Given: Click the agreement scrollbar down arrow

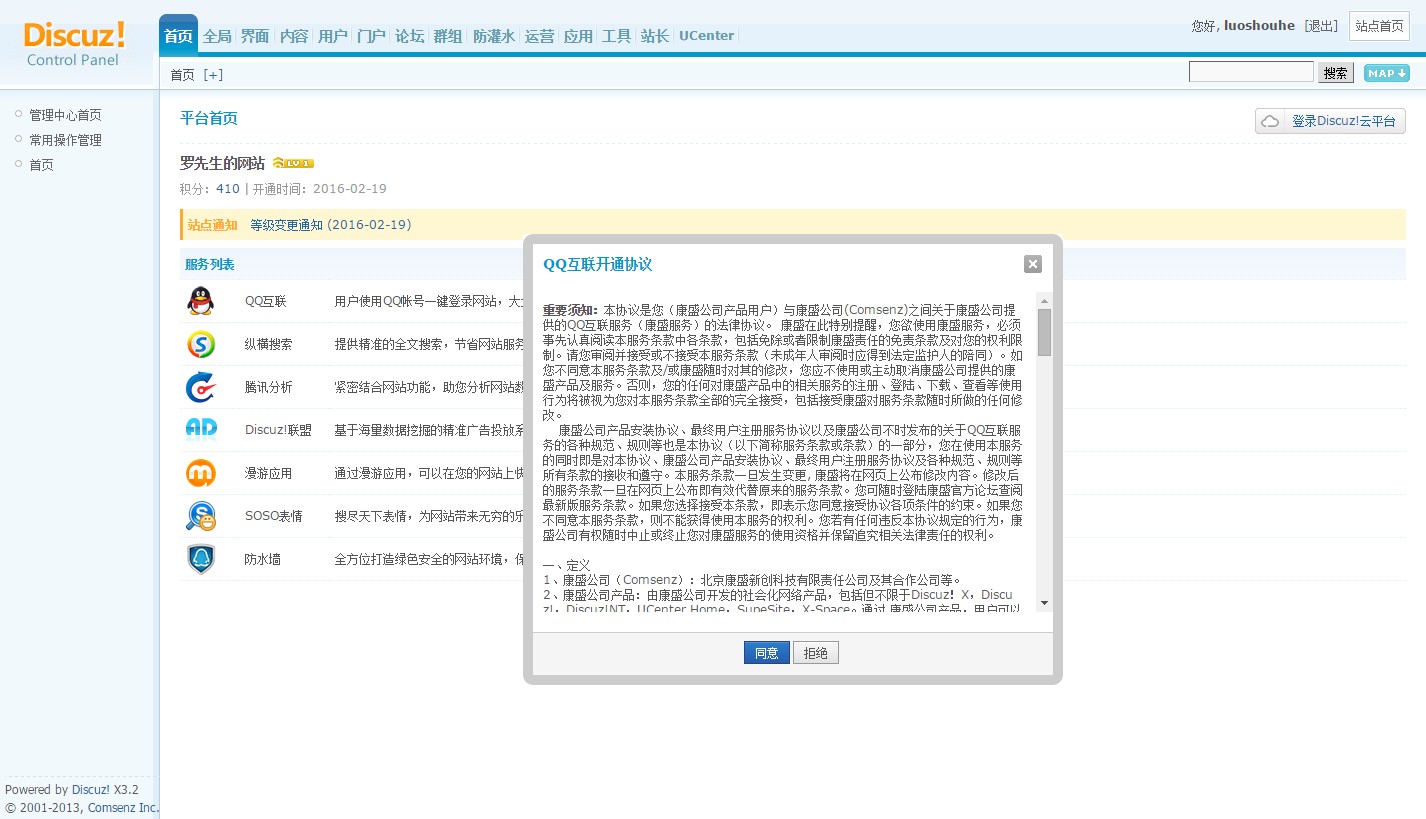Looking at the screenshot, I should click(1044, 602).
